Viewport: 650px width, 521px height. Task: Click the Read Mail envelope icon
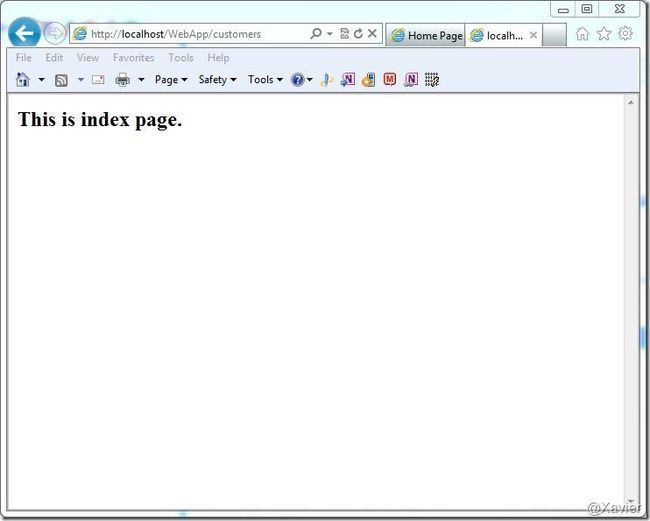[x=98, y=79]
